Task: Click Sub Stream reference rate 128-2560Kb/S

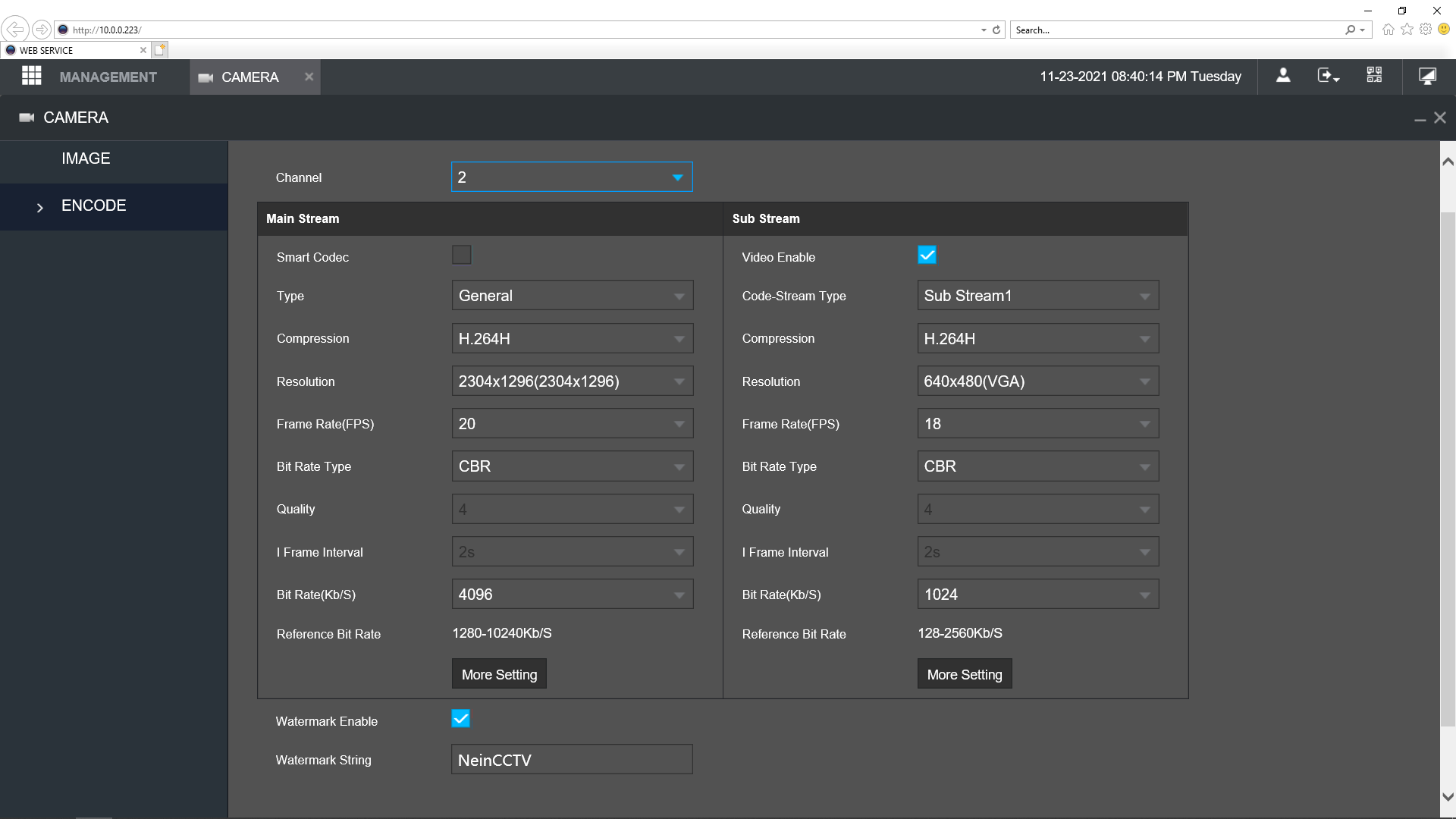Action: (960, 633)
